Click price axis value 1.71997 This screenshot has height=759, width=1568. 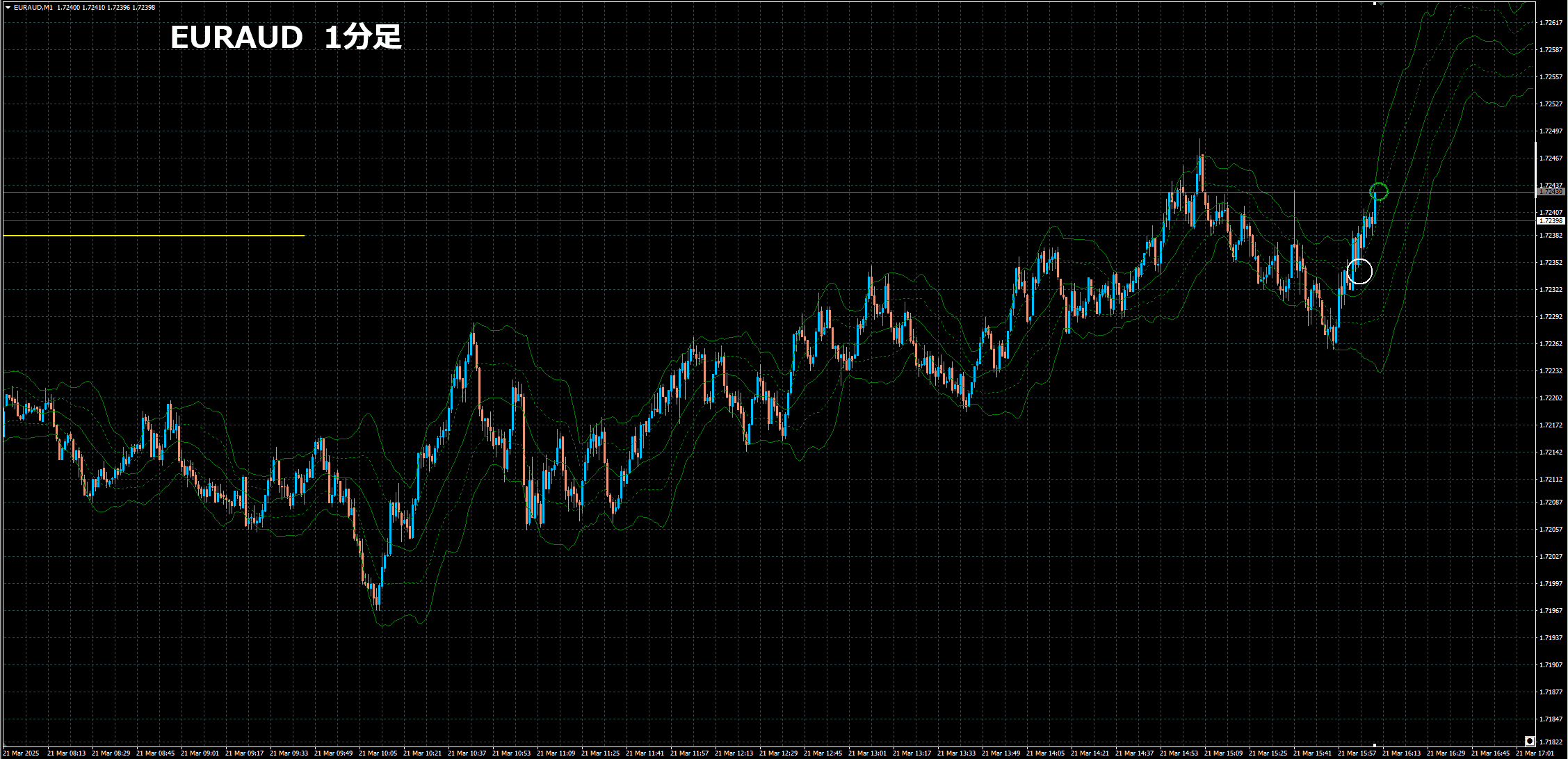pyautogui.click(x=1550, y=584)
